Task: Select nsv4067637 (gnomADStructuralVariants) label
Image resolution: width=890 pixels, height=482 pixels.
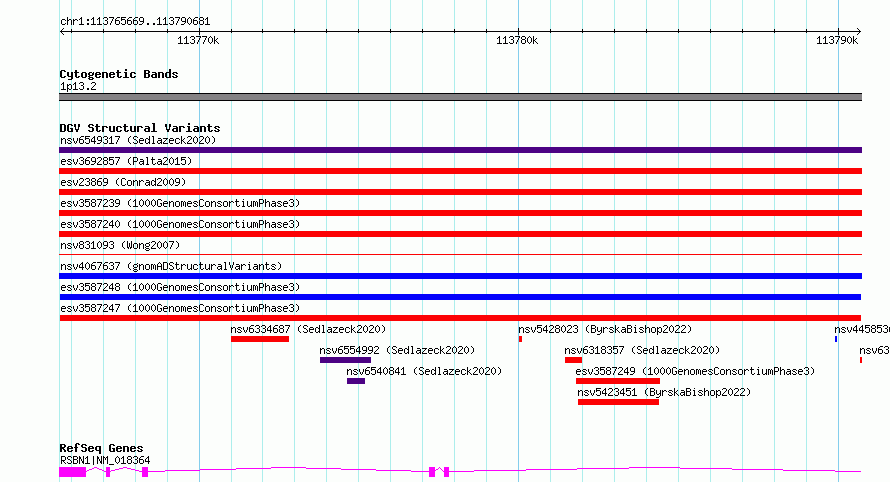Action: tap(171, 266)
